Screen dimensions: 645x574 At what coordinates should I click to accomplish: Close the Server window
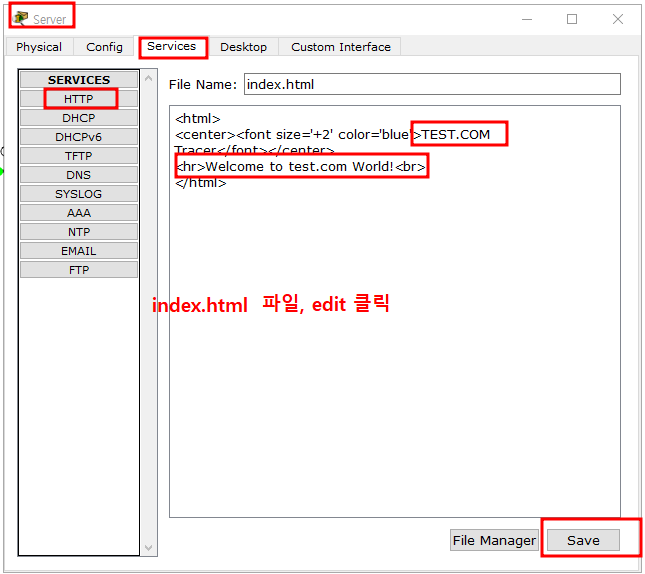pos(617,19)
